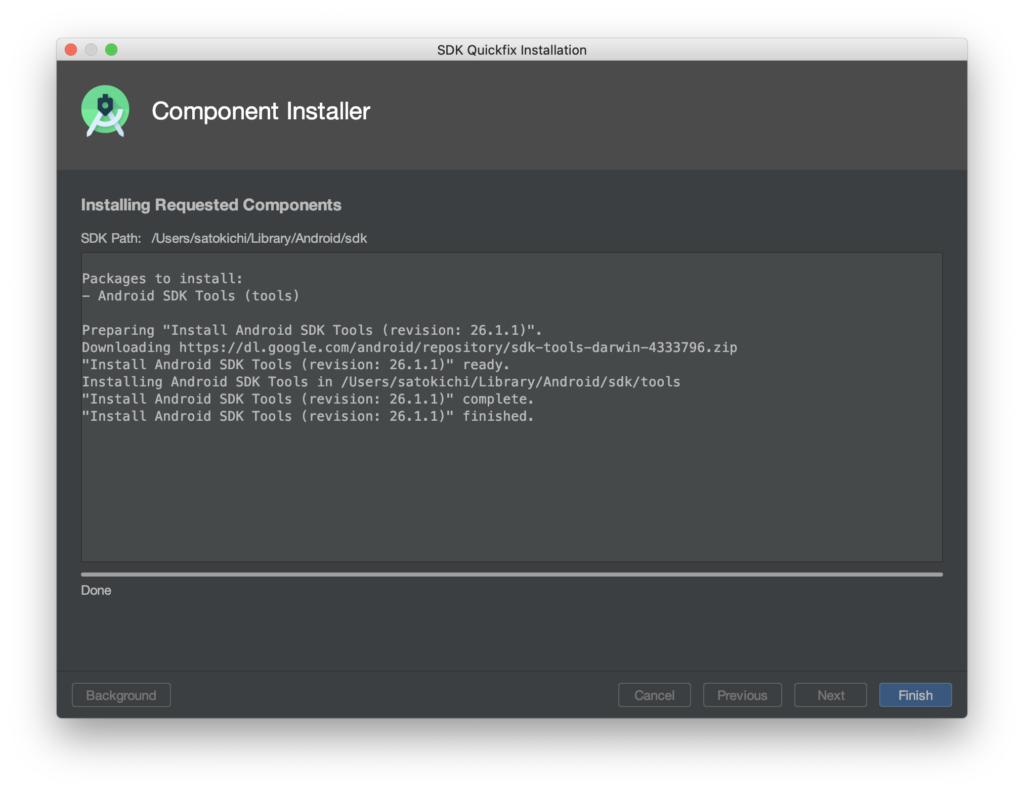
Task: Click the Android Studio logo icon
Action: pyautogui.click(x=105, y=111)
